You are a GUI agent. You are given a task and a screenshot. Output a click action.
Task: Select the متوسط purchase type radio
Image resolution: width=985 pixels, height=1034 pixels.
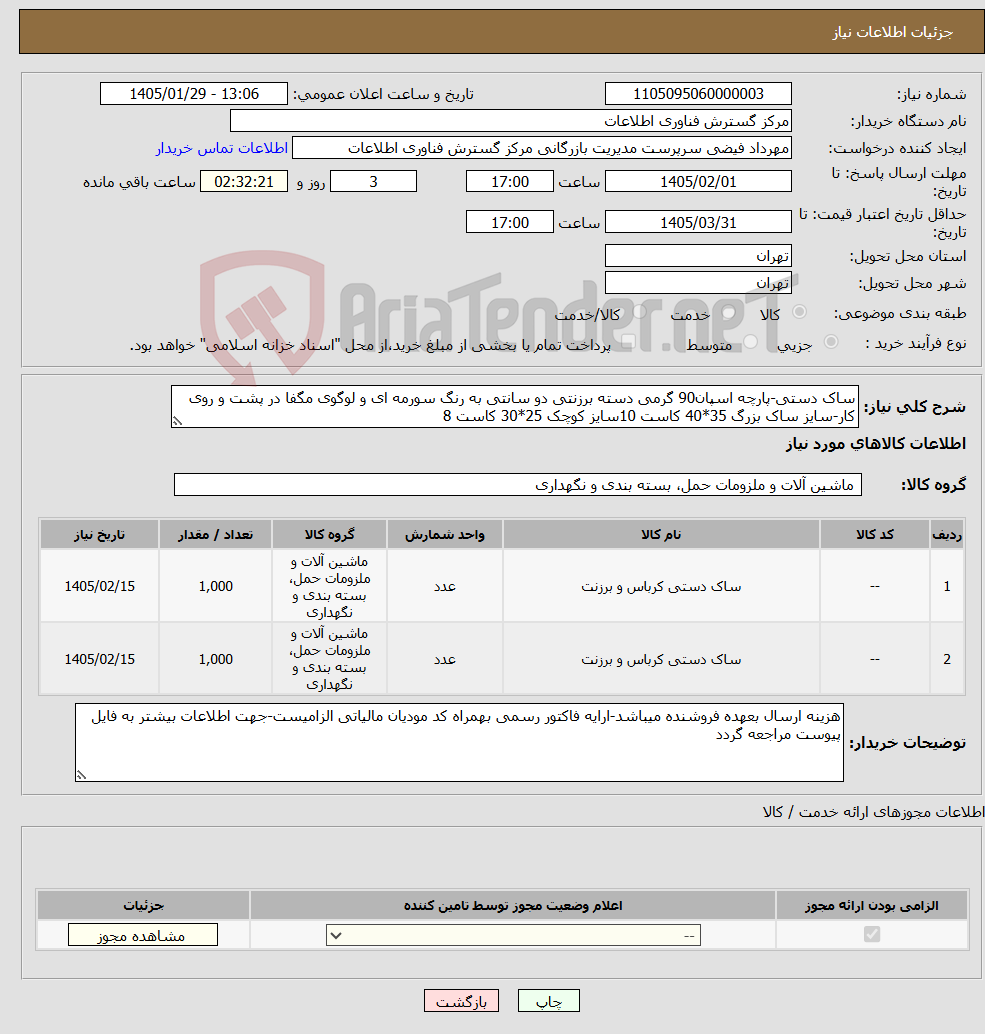pos(750,342)
